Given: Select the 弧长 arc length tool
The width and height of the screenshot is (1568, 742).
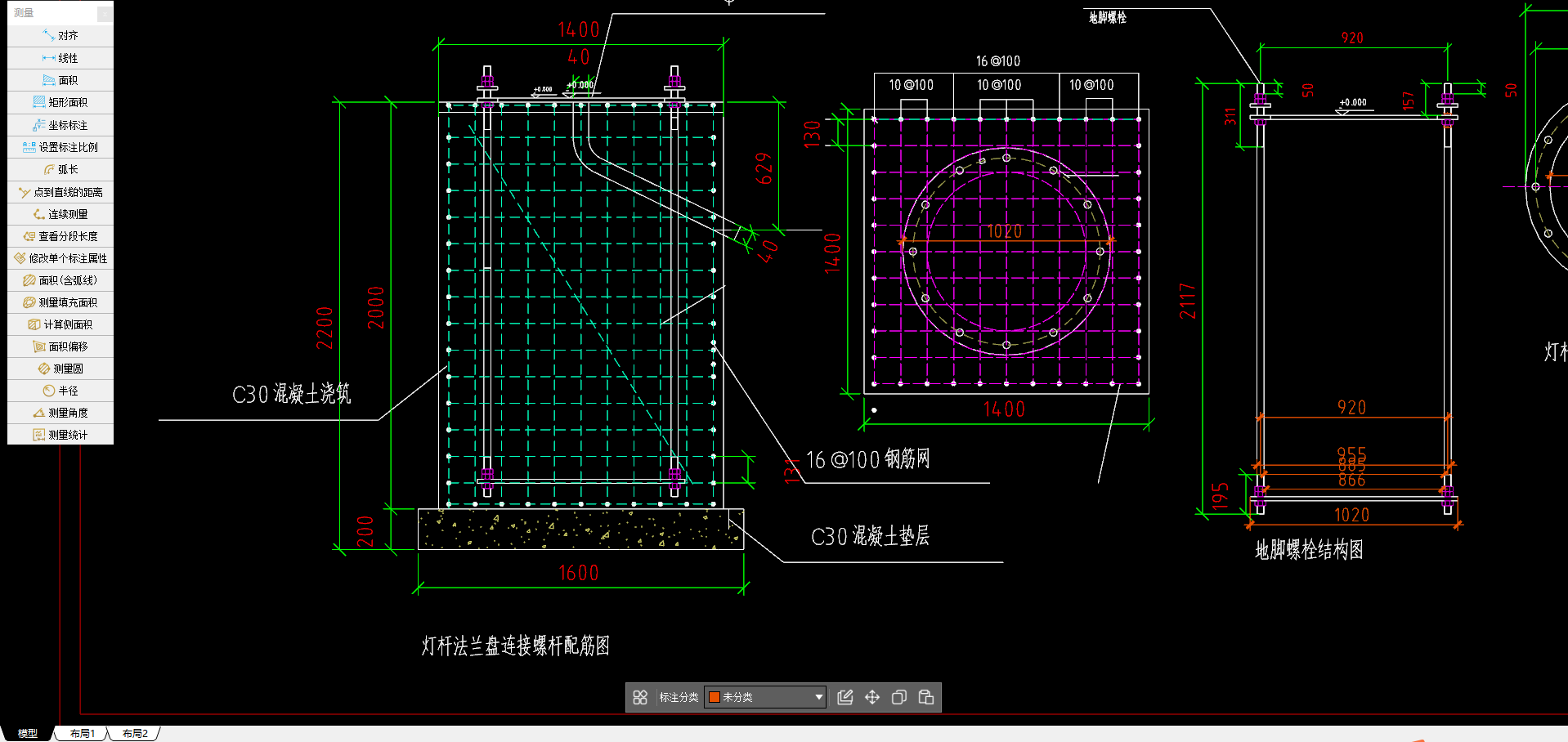Looking at the screenshot, I should point(60,169).
